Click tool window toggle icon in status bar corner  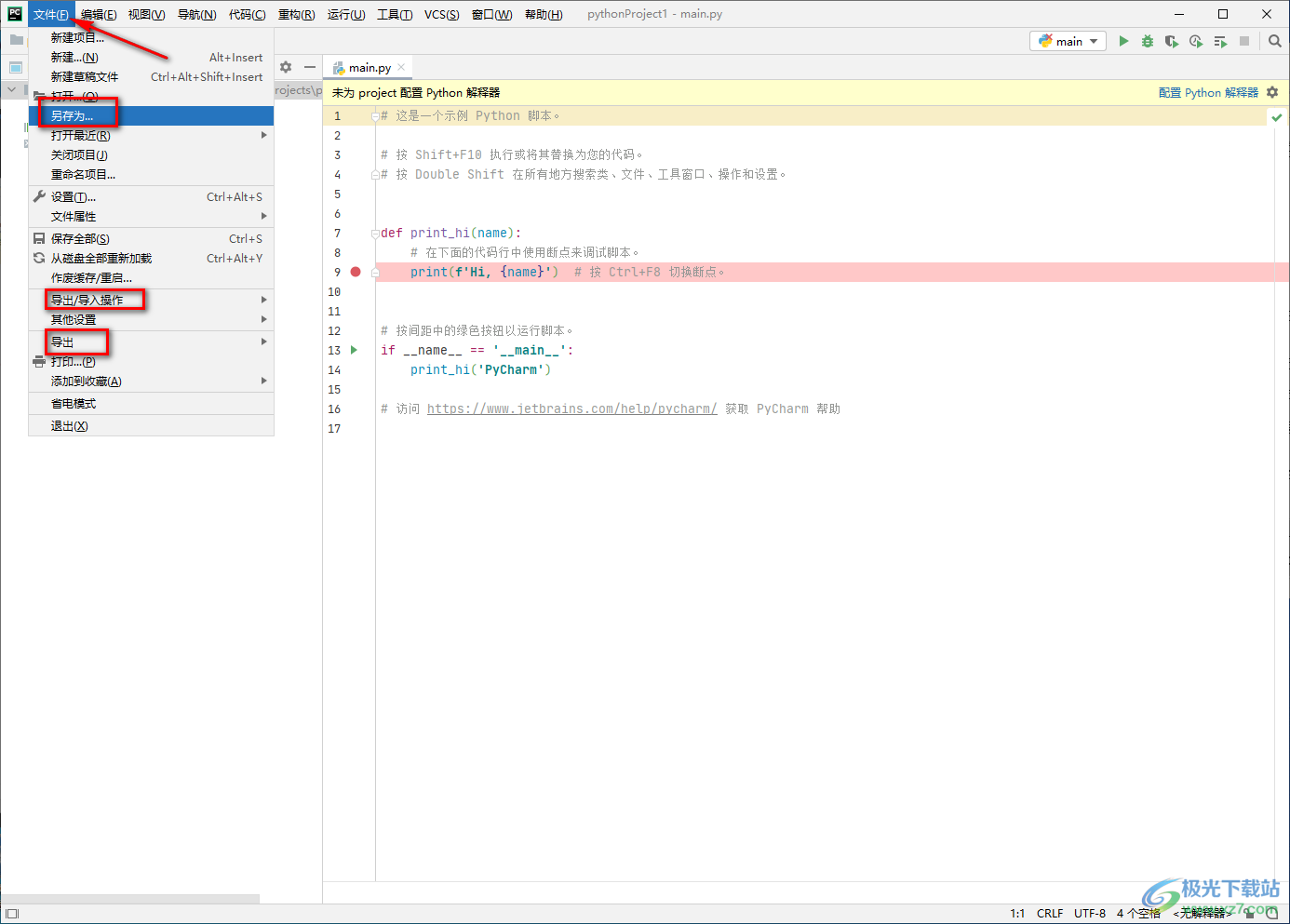[12, 914]
